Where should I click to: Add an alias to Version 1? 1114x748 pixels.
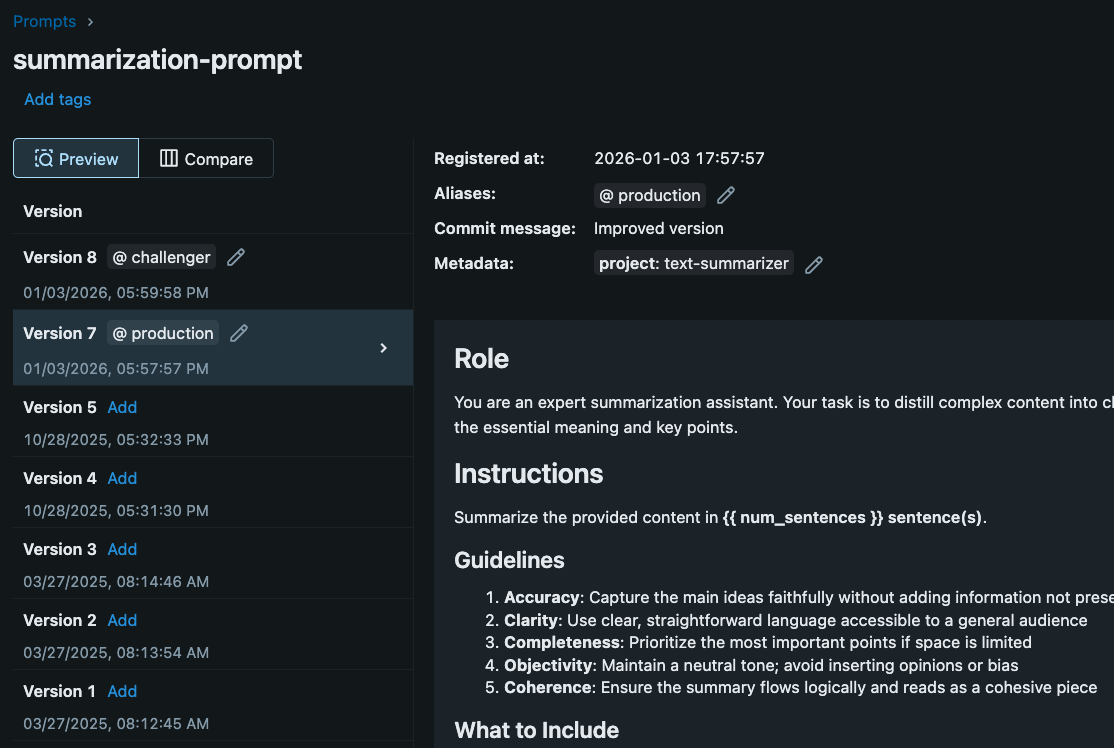coord(121,691)
